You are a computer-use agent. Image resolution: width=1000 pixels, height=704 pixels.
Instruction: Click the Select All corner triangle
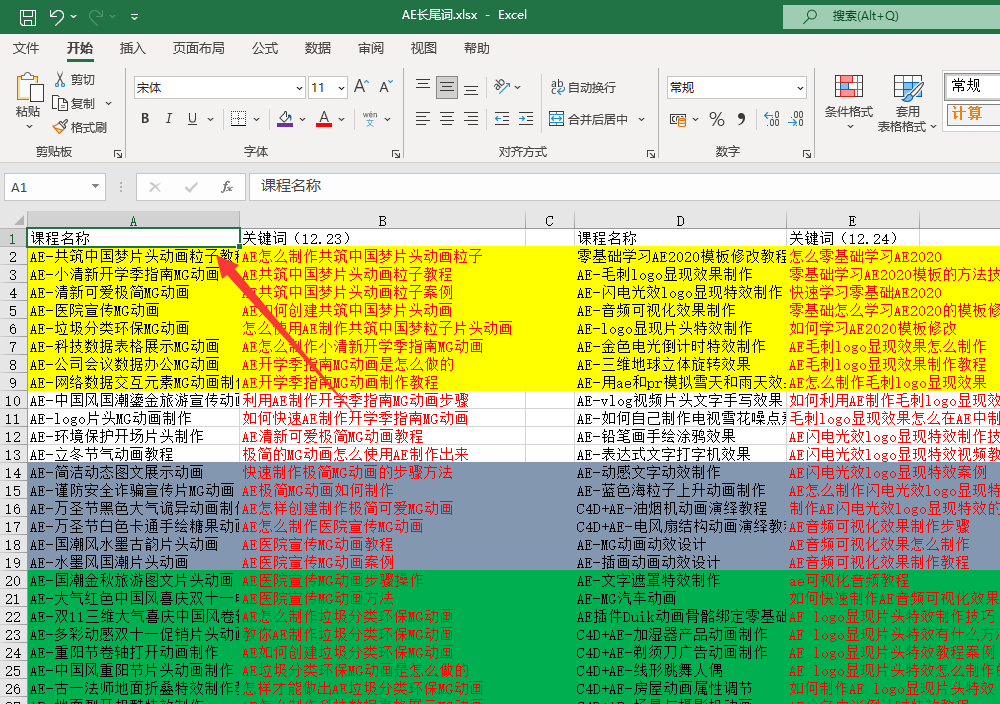pyautogui.click(x=17, y=221)
